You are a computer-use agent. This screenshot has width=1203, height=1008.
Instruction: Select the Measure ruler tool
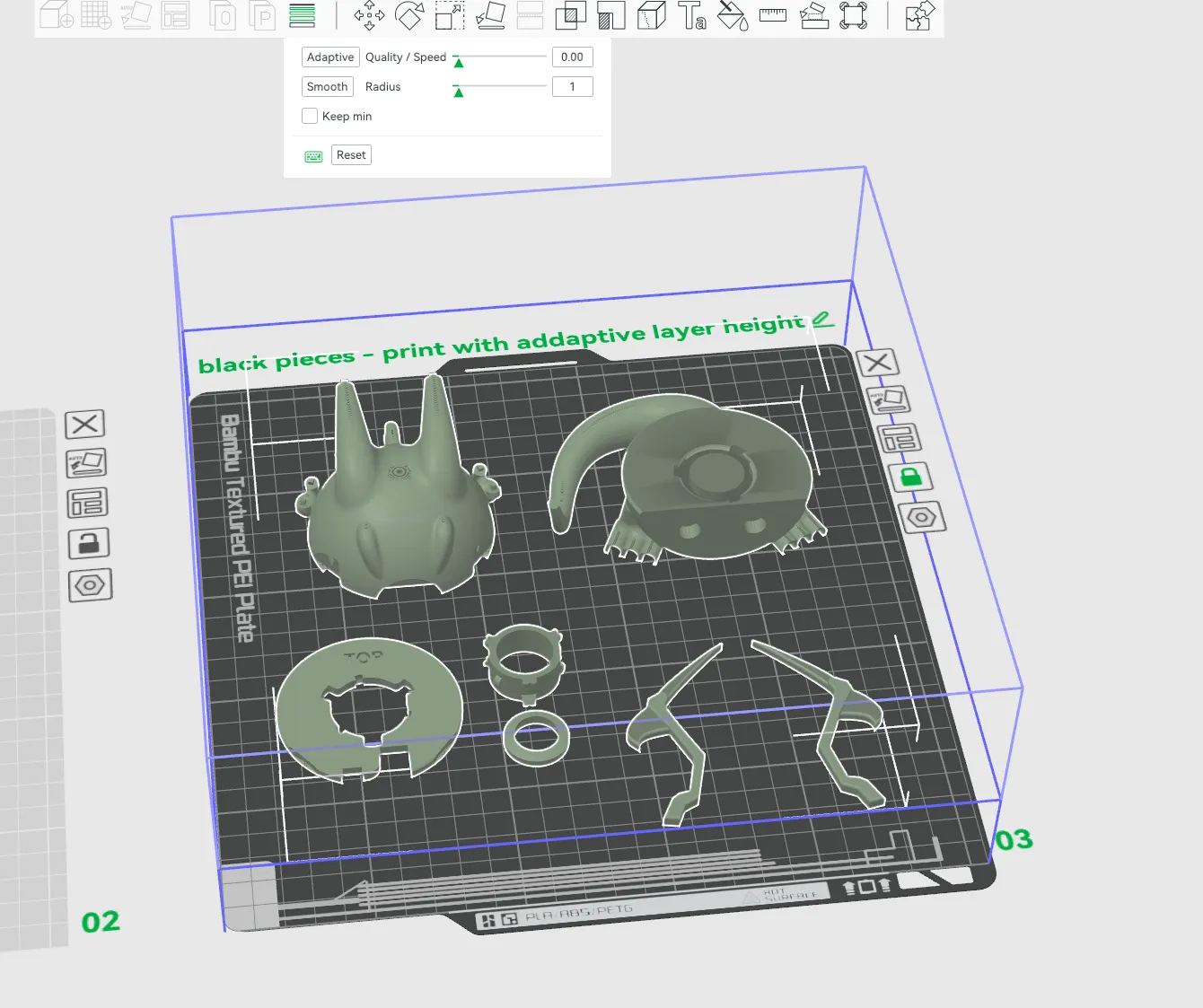click(x=773, y=15)
